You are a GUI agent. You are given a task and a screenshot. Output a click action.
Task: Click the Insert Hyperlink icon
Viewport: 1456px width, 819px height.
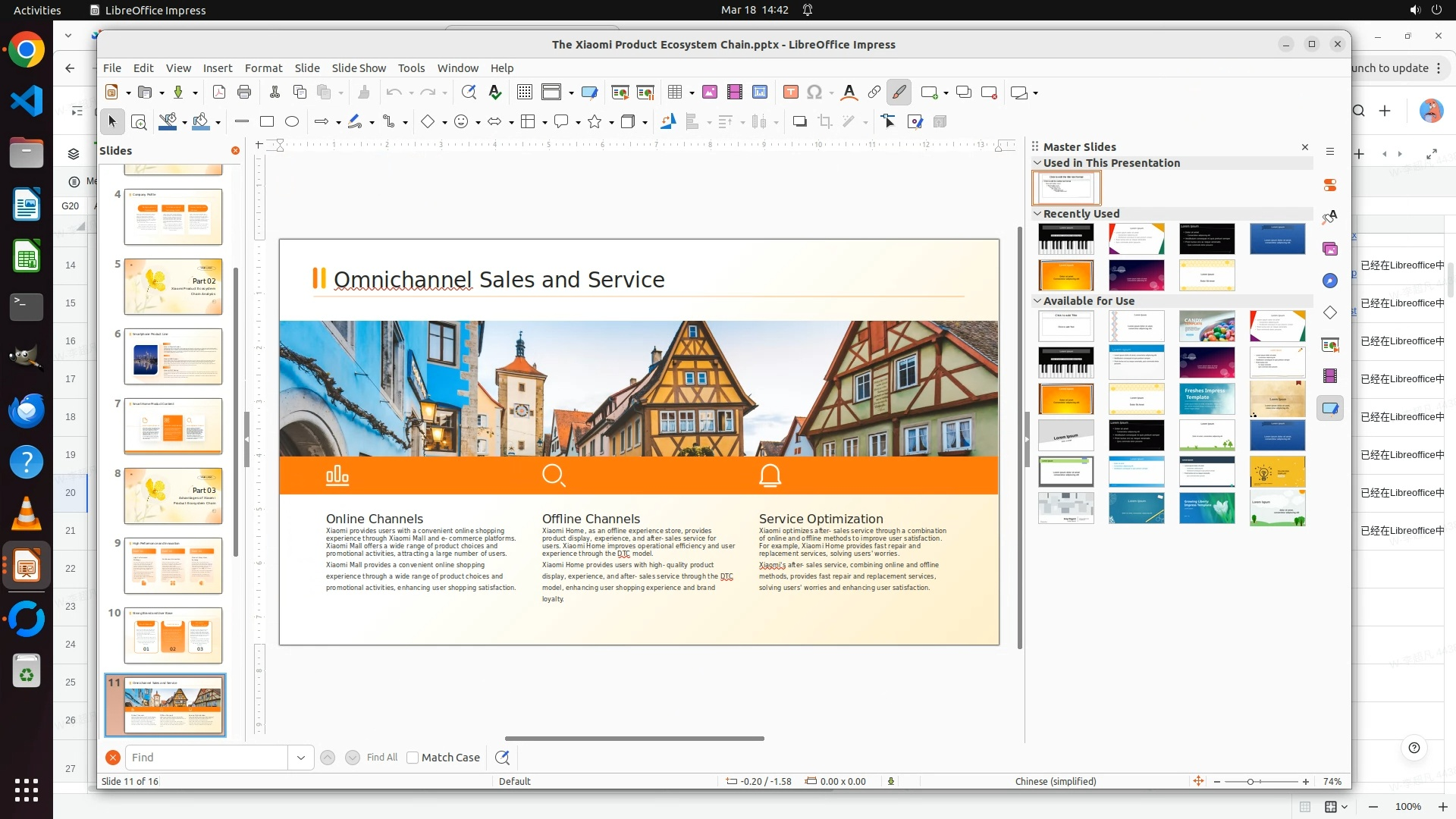[x=874, y=93]
